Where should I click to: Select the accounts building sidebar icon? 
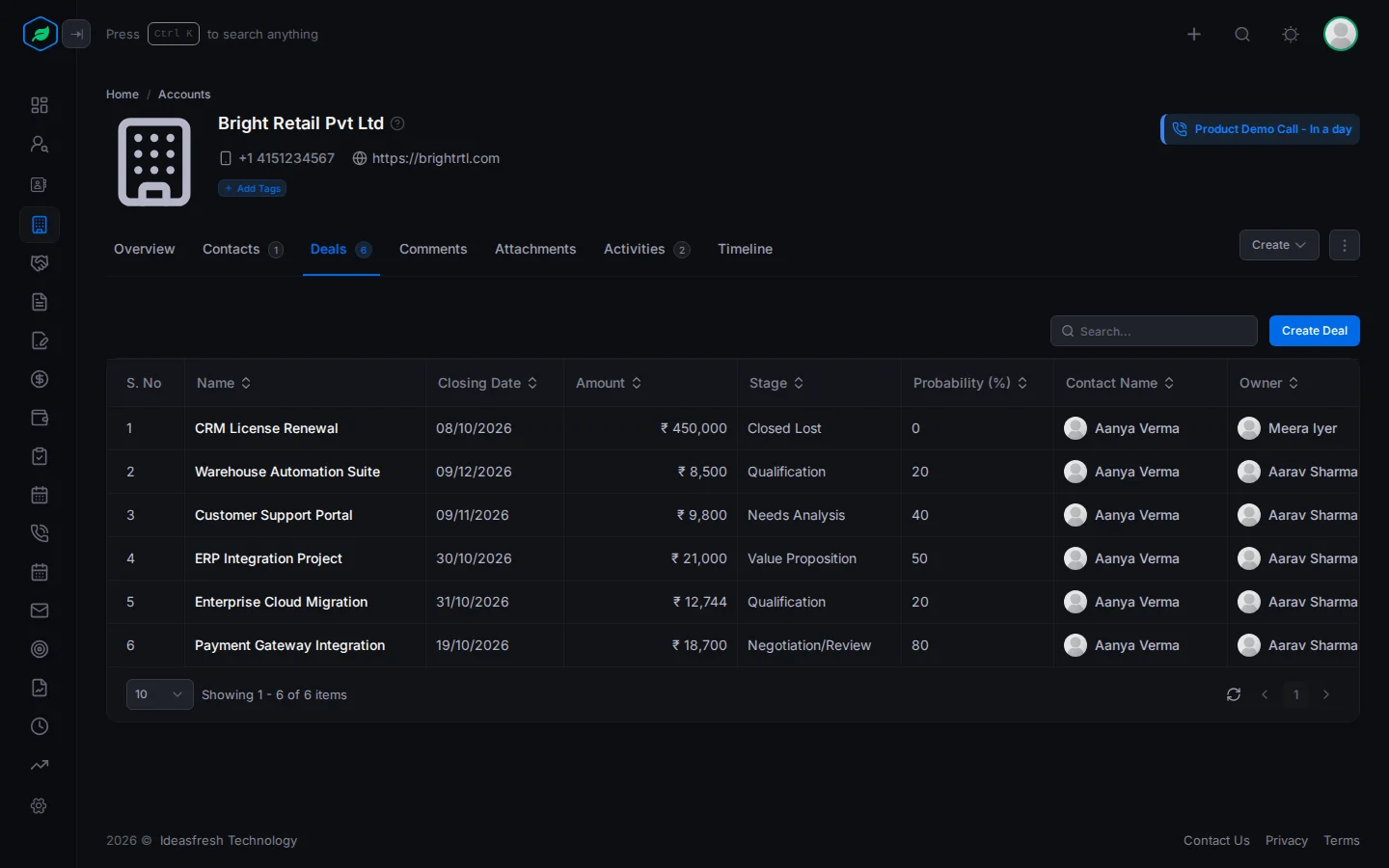(x=40, y=225)
